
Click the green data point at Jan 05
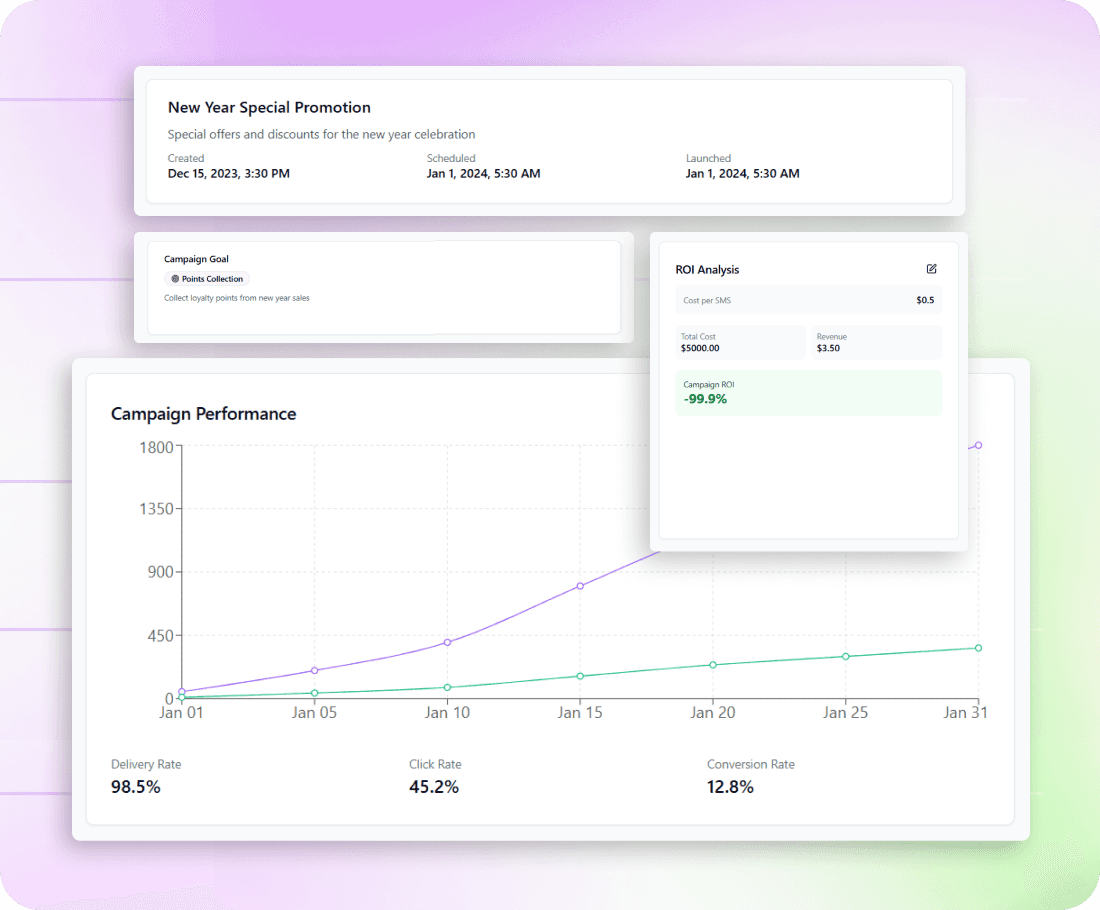coord(314,693)
